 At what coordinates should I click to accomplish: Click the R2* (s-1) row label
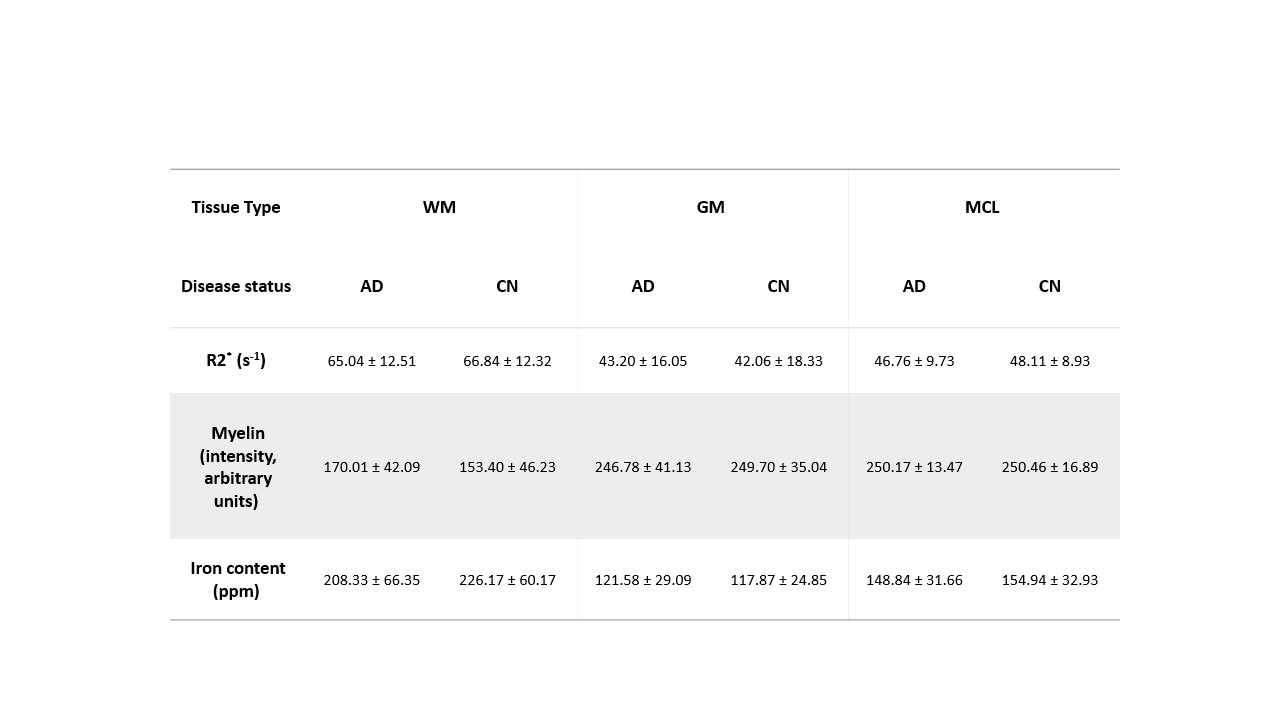click(x=236, y=360)
